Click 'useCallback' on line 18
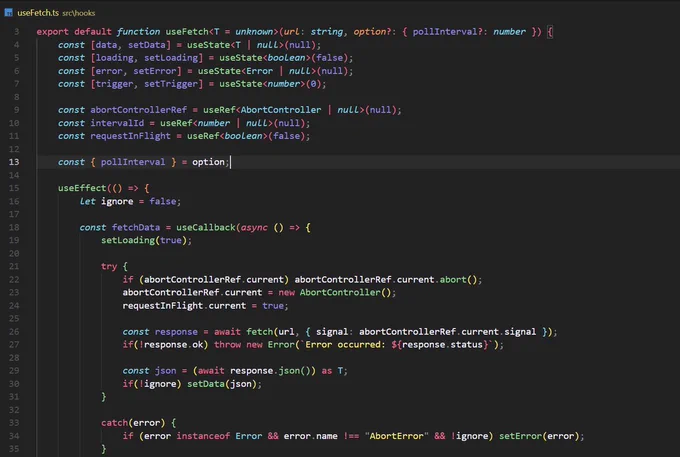 point(206,227)
